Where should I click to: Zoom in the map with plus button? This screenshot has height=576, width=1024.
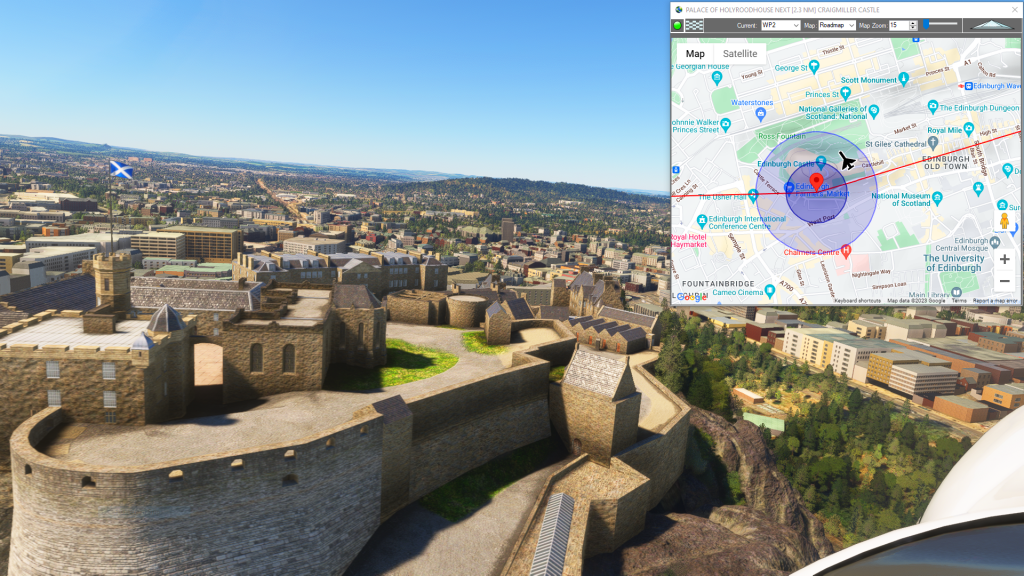pos(1004,259)
